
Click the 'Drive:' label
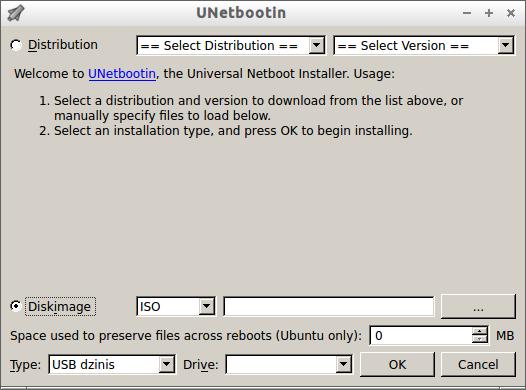pos(201,365)
